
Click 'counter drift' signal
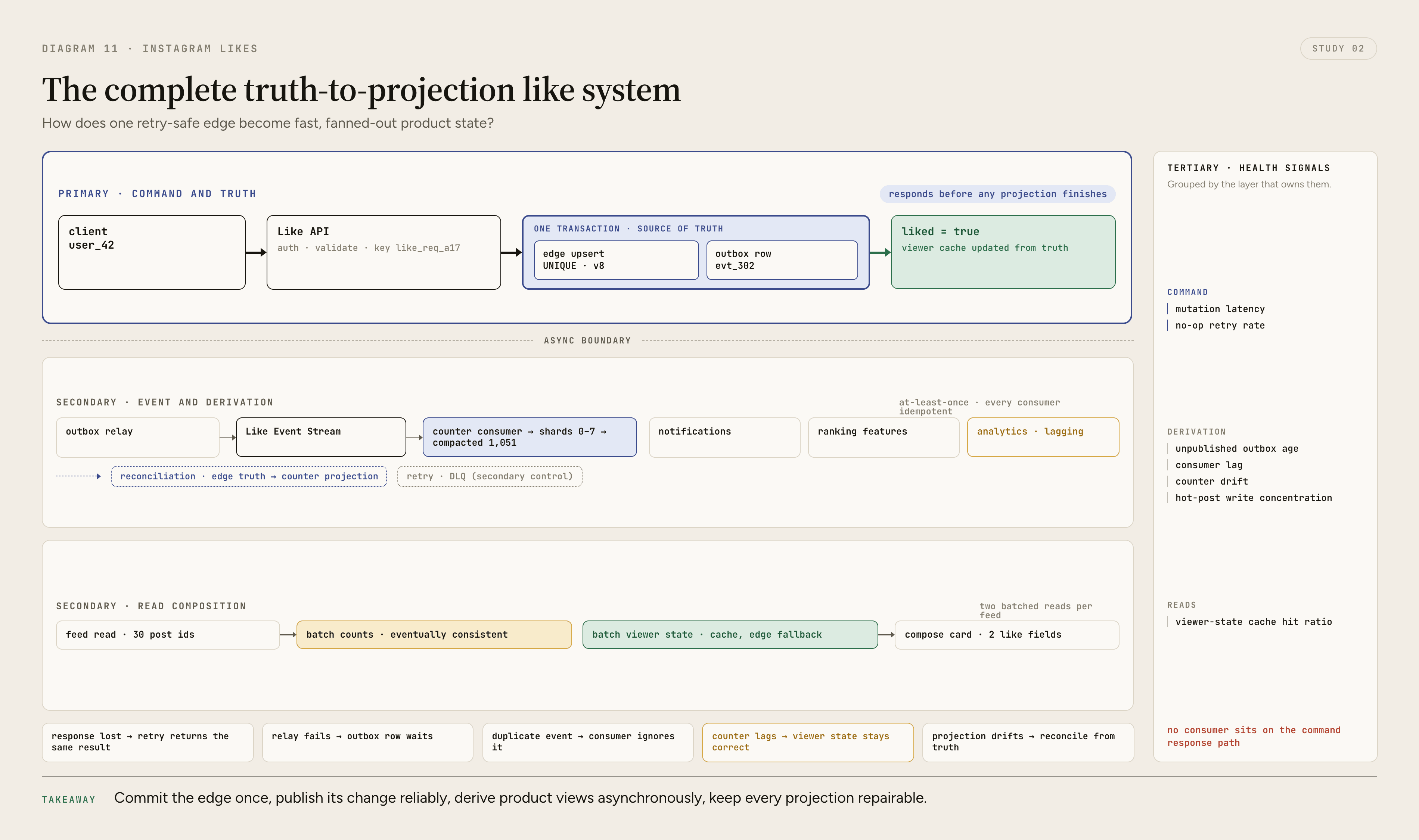[x=1211, y=482]
